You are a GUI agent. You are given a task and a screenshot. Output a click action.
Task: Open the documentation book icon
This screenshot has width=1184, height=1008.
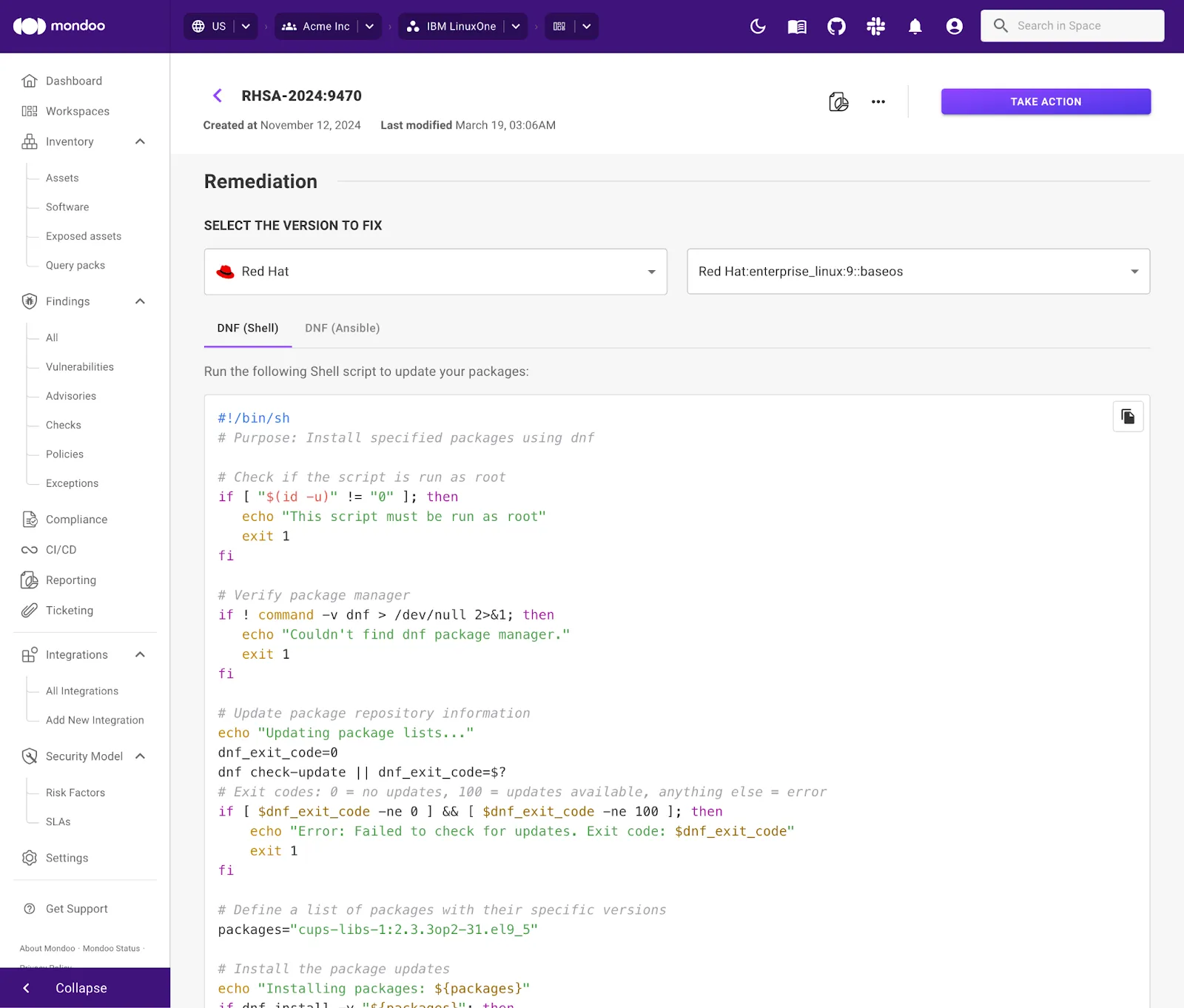(797, 27)
